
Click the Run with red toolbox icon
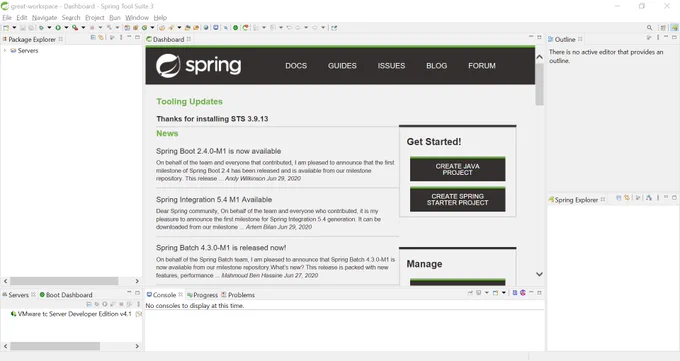coord(75,28)
